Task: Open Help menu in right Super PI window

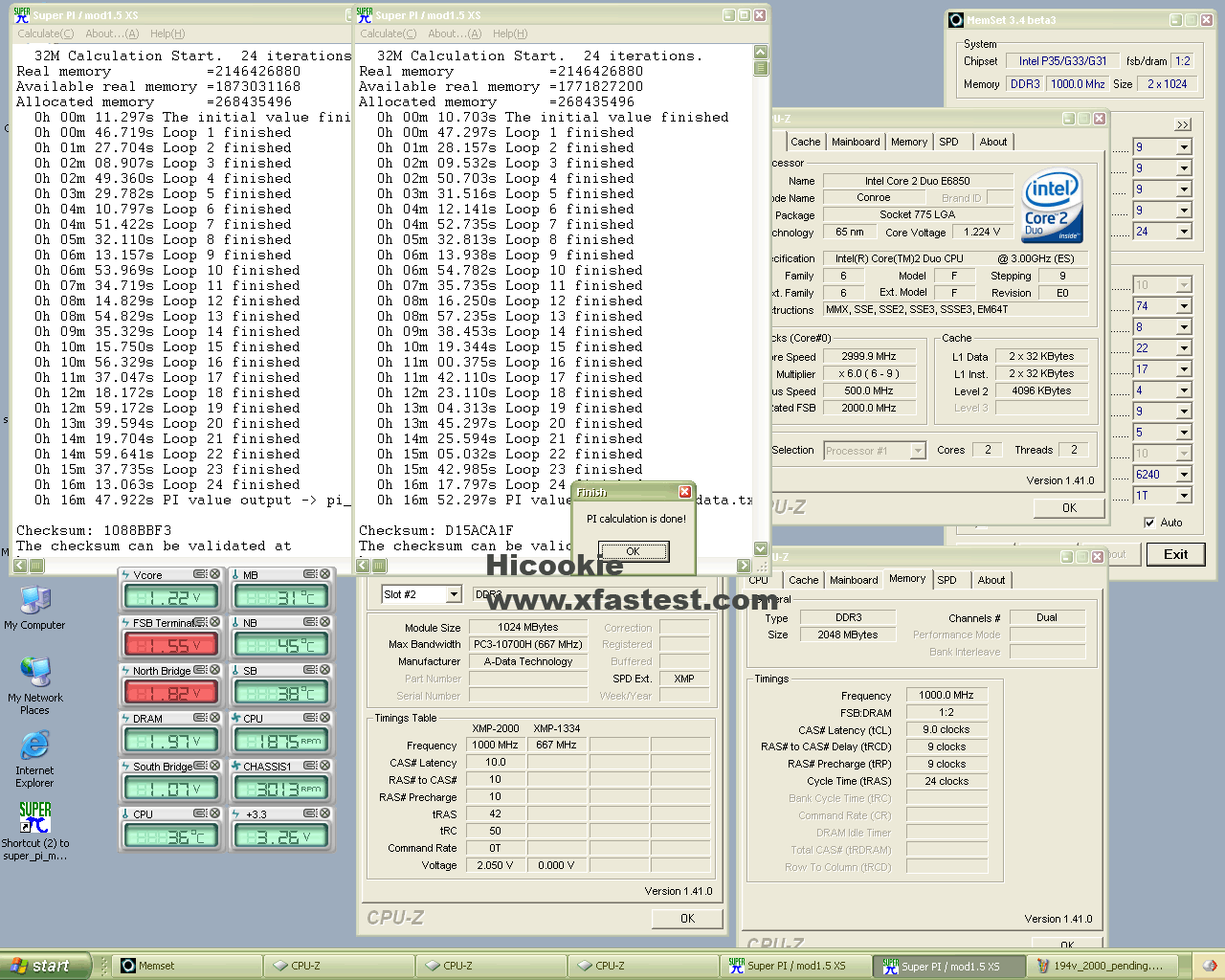Action: tap(510, 33)
